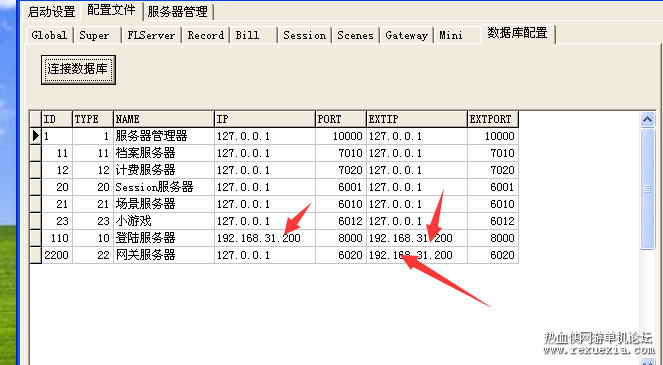This screenshot has height=365, width=663.
Task: Click ID cell 2200 in grid
Action: coord(57,255)
